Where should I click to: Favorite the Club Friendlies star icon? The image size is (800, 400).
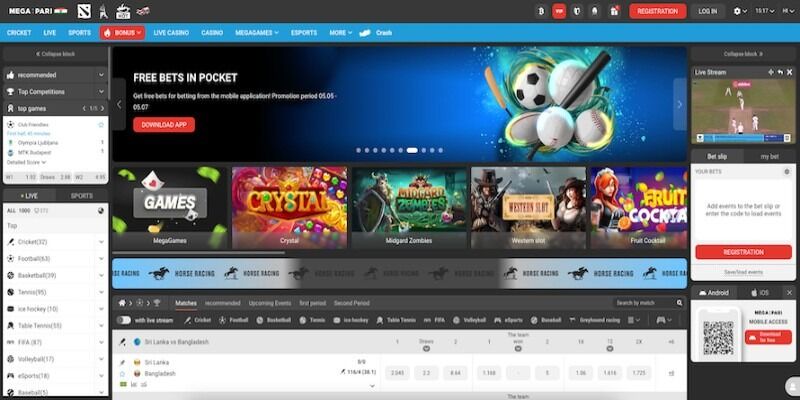click(x=101, y=124)
